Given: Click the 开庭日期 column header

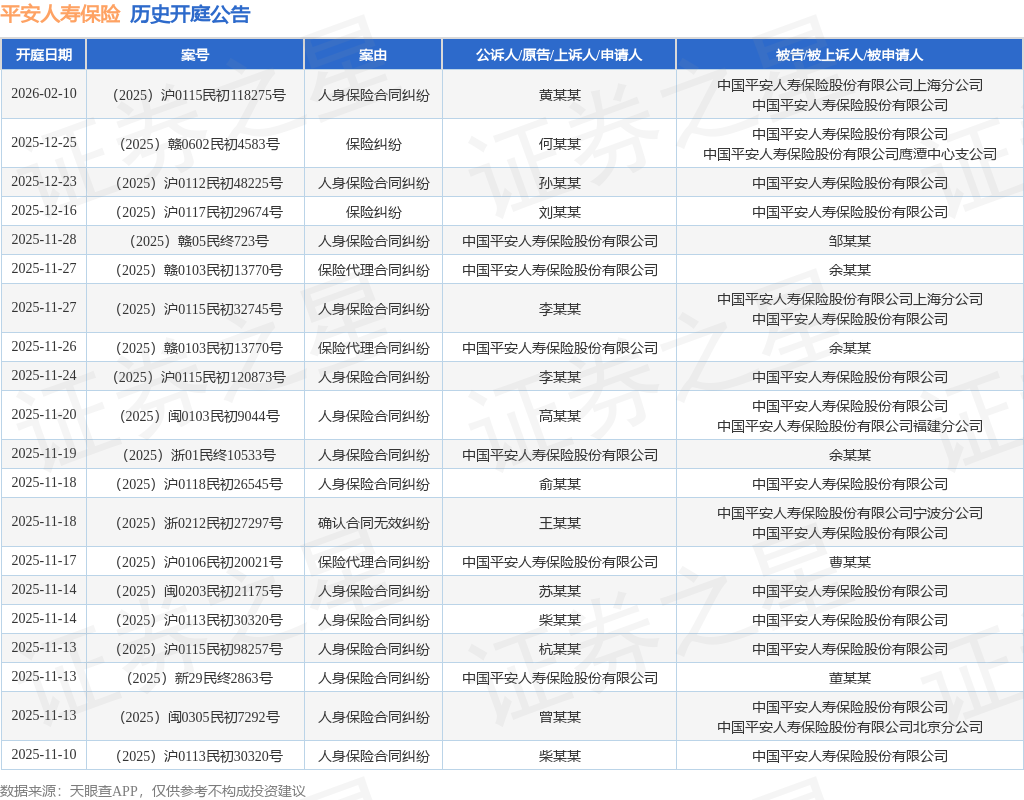Looking at the screenshot, I should pos(44,55).
